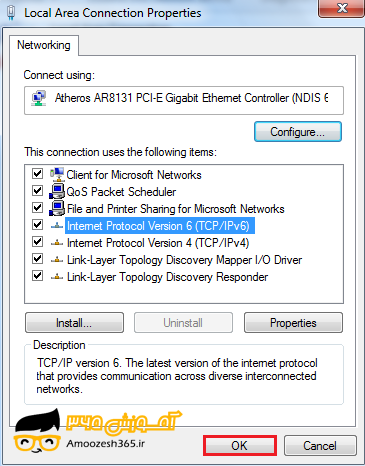Click the File and Printer Sharing icon
Image resolution: width=365 pixels, height=466 pixels.
(57, 208)
